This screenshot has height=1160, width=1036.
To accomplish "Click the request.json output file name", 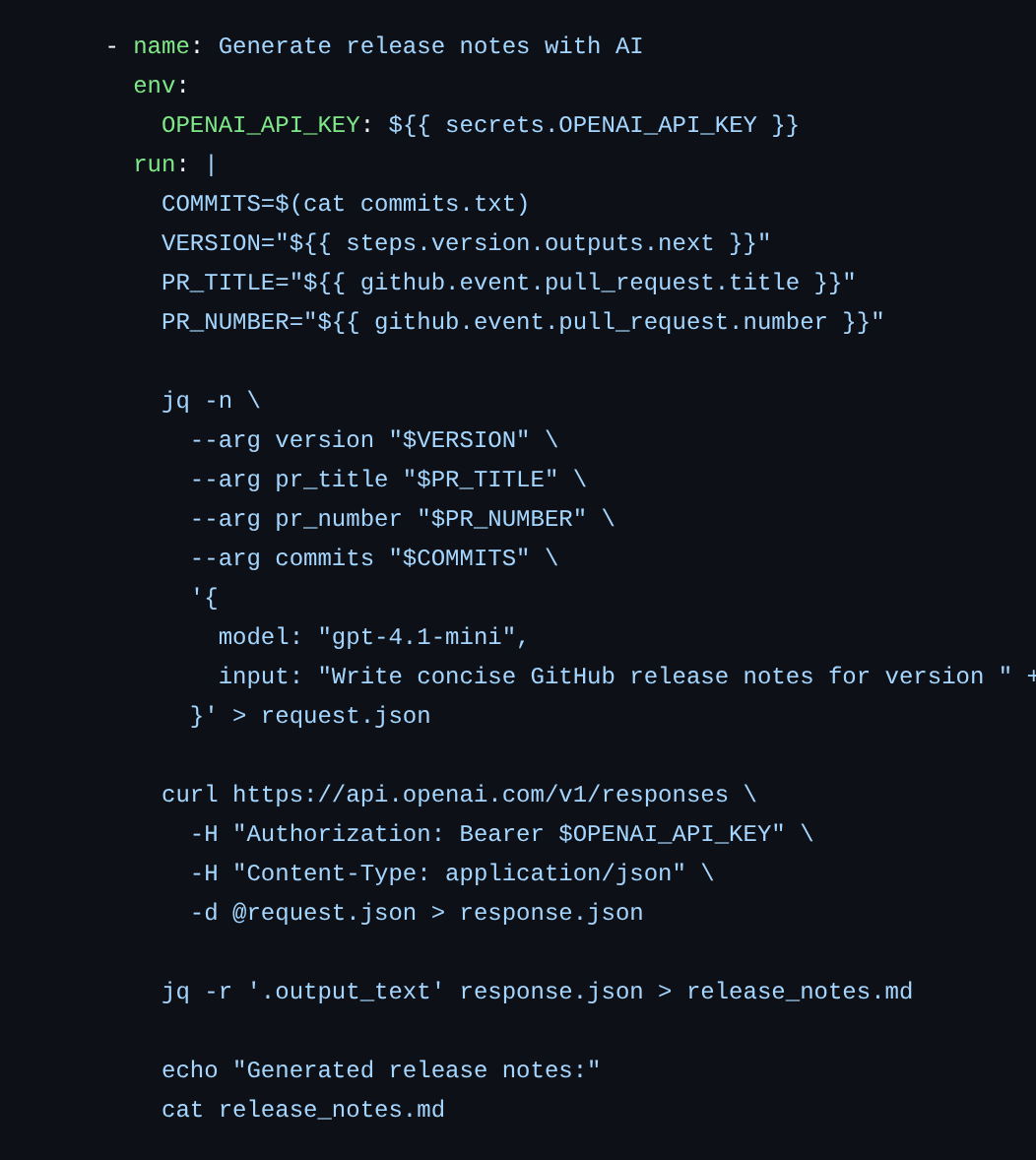I will pyautogui.click(x=346, y=715).
